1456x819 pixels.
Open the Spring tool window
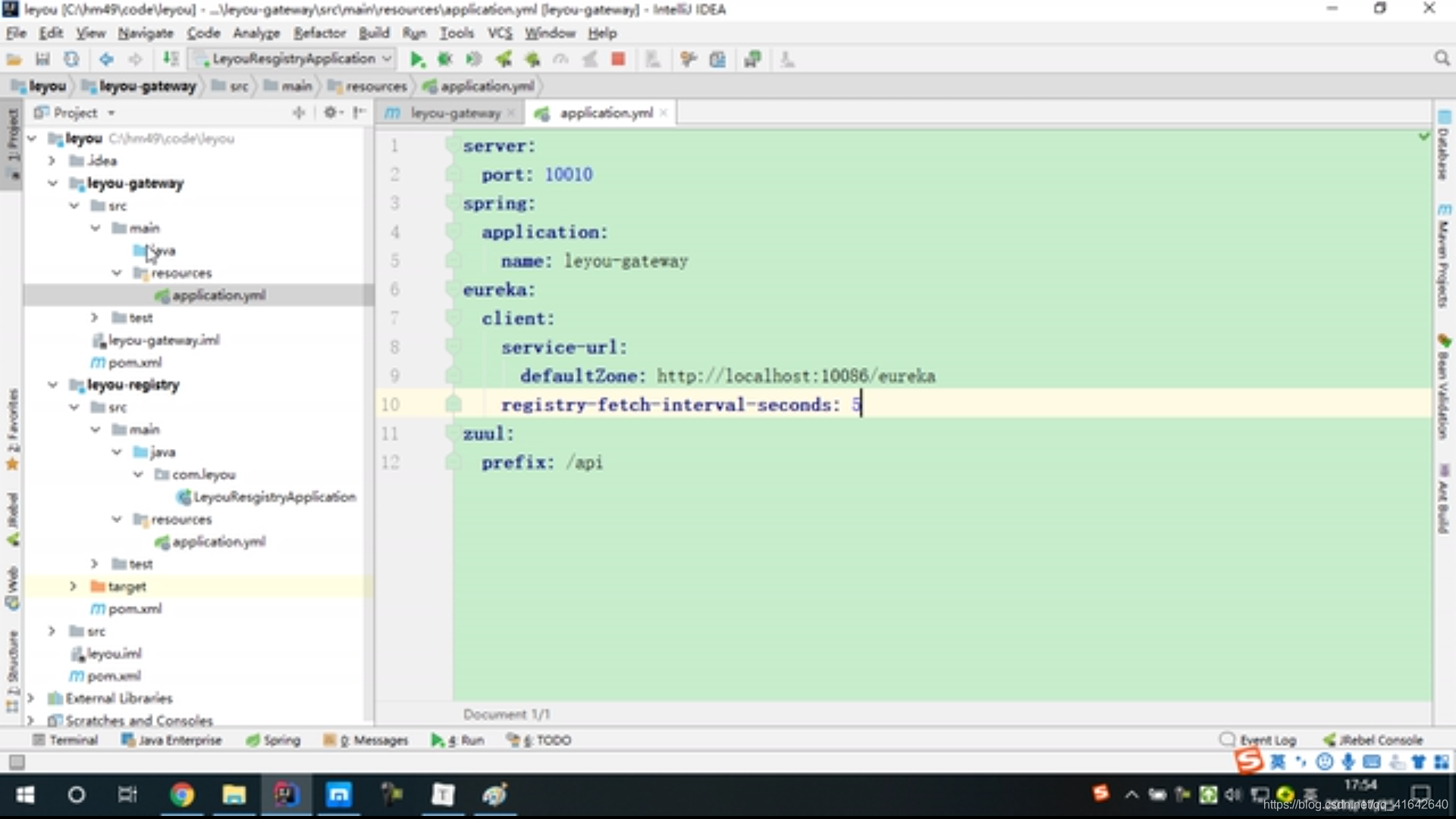coord(274,740)
